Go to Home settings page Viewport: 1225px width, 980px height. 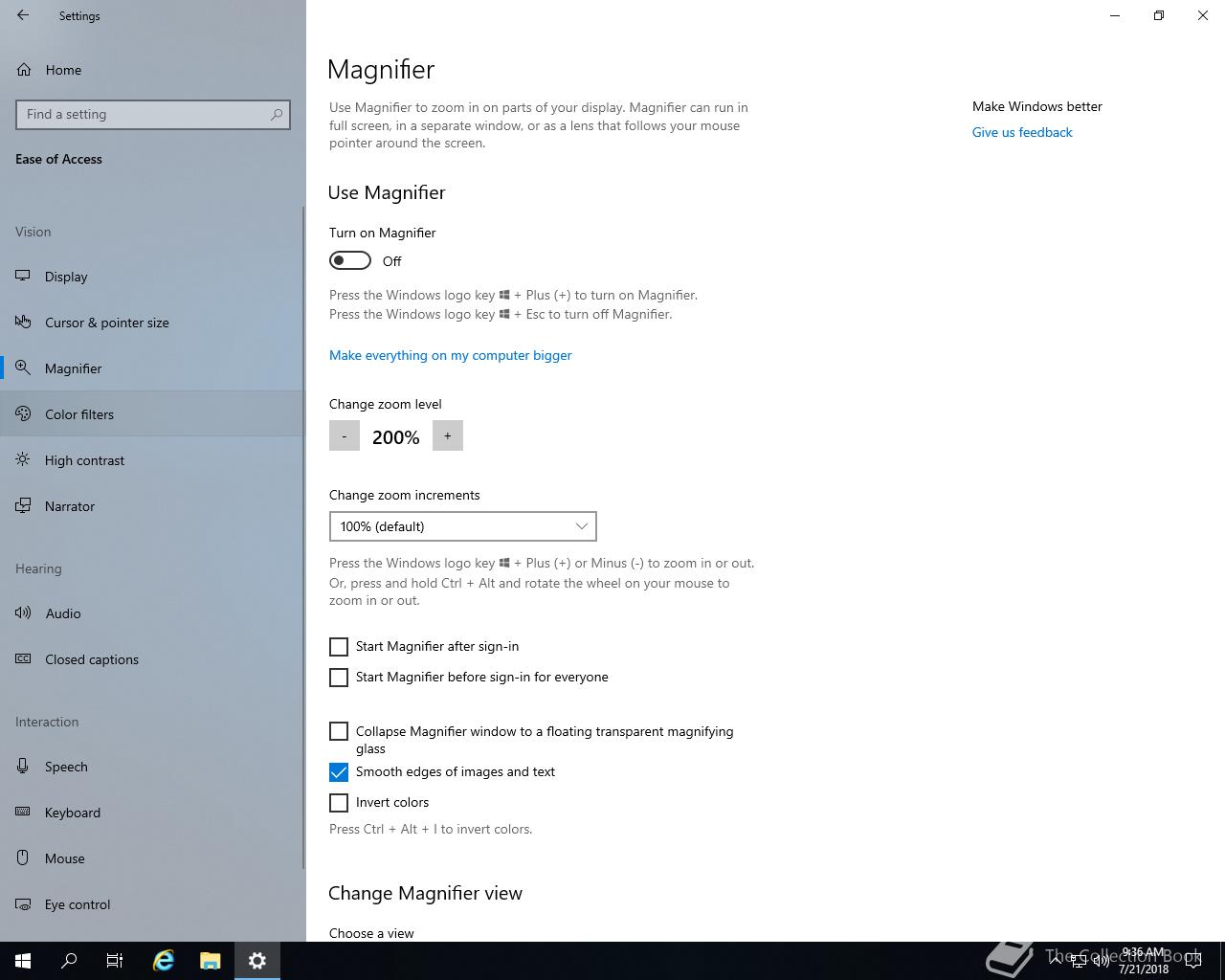153,70
